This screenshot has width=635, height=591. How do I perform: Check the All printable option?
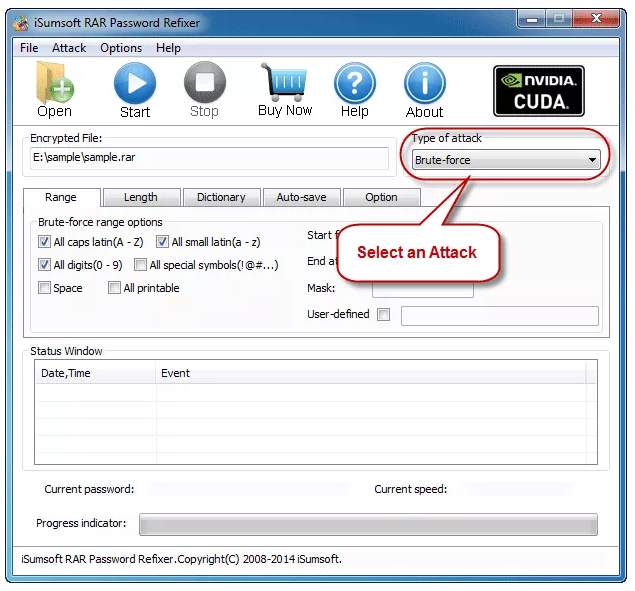(x=114, y=288)
